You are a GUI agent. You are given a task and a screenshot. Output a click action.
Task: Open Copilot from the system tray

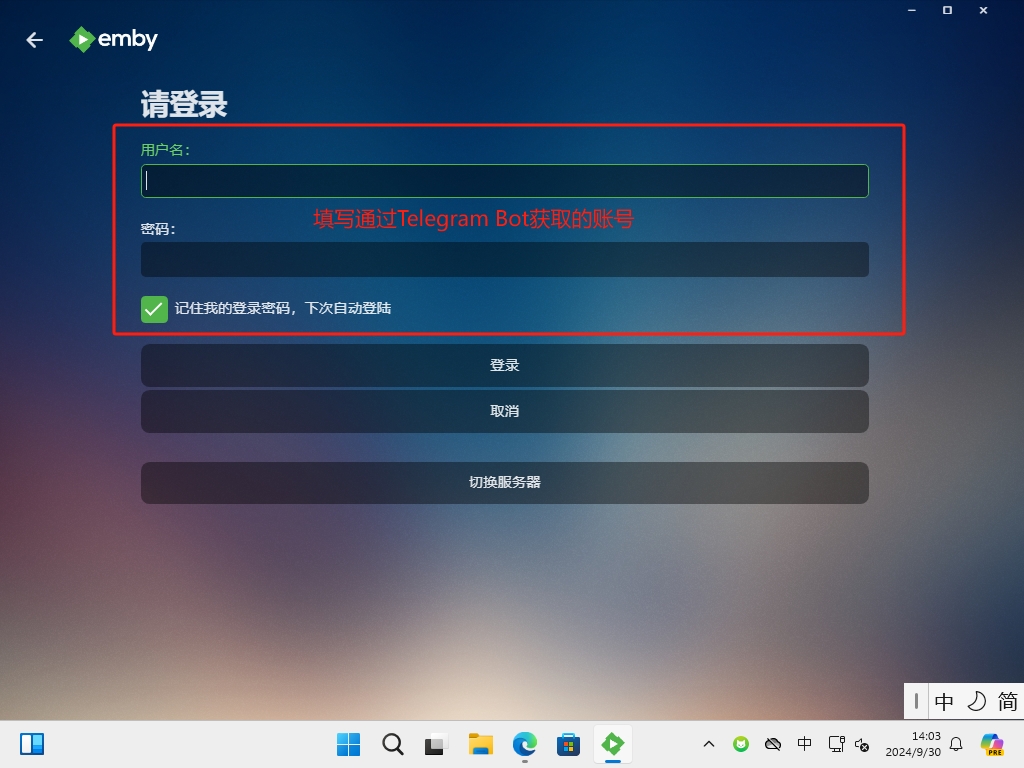(992, 744)
